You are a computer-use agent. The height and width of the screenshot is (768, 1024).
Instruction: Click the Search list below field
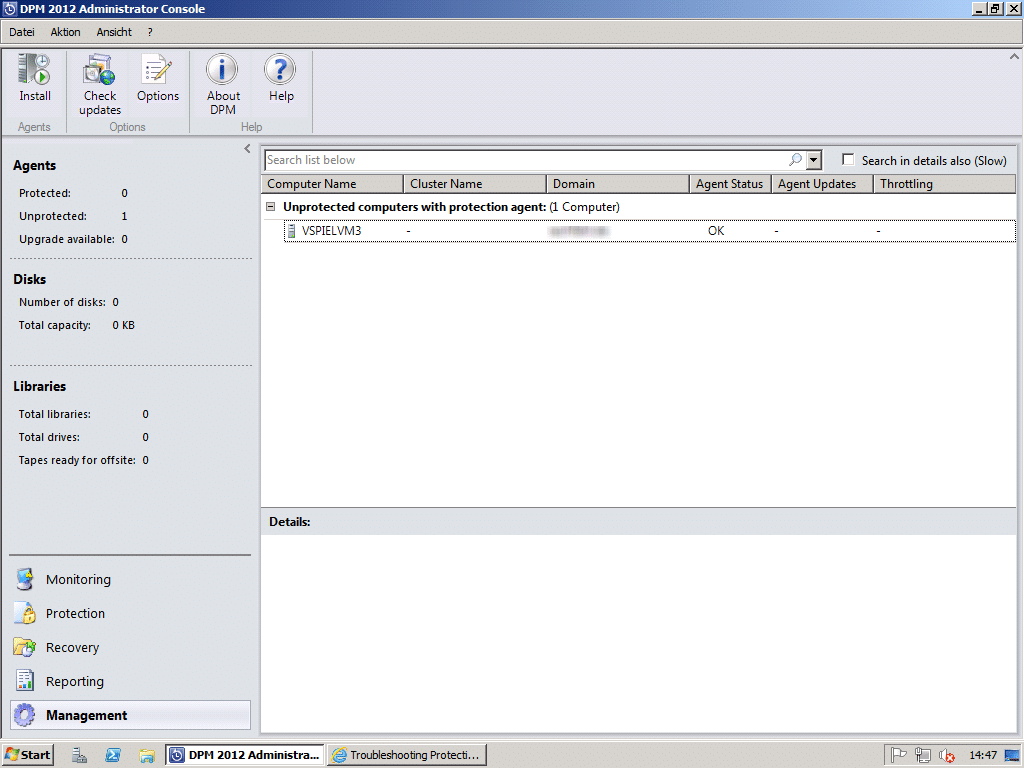coord(526,159)
